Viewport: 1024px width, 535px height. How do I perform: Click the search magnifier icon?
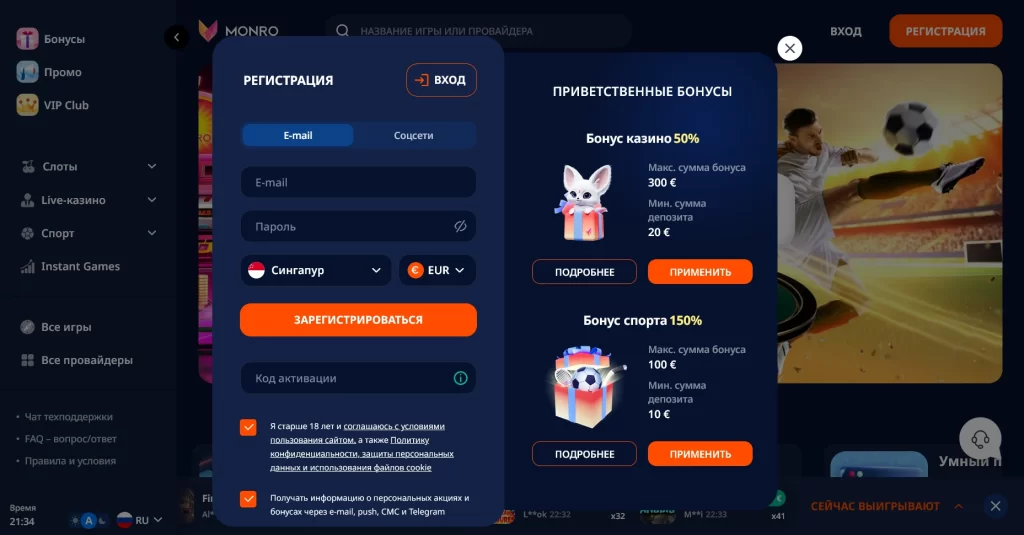(x=342, y=31)
